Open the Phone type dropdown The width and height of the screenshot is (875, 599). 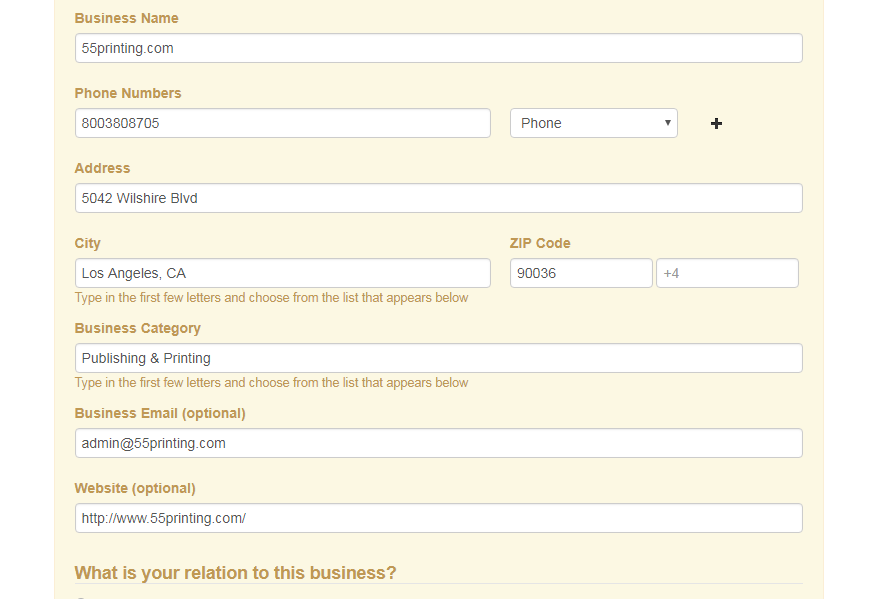click(x=593, y=123)
